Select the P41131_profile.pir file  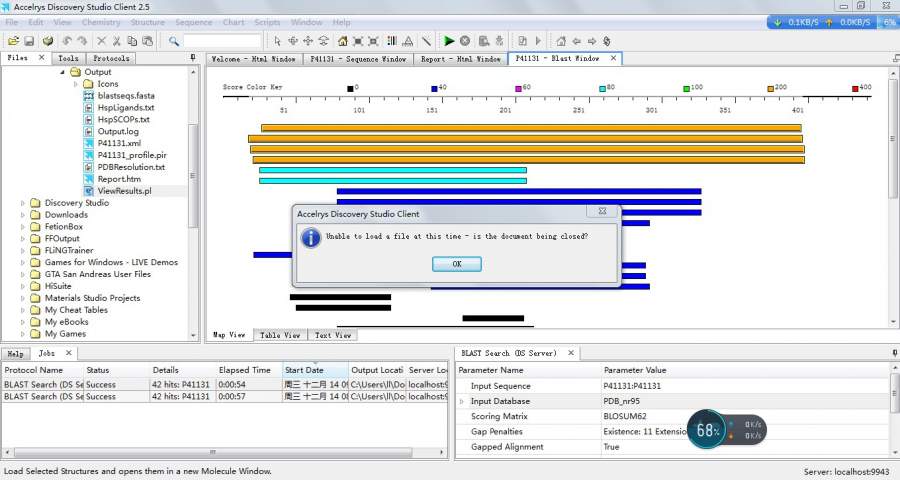132,155
